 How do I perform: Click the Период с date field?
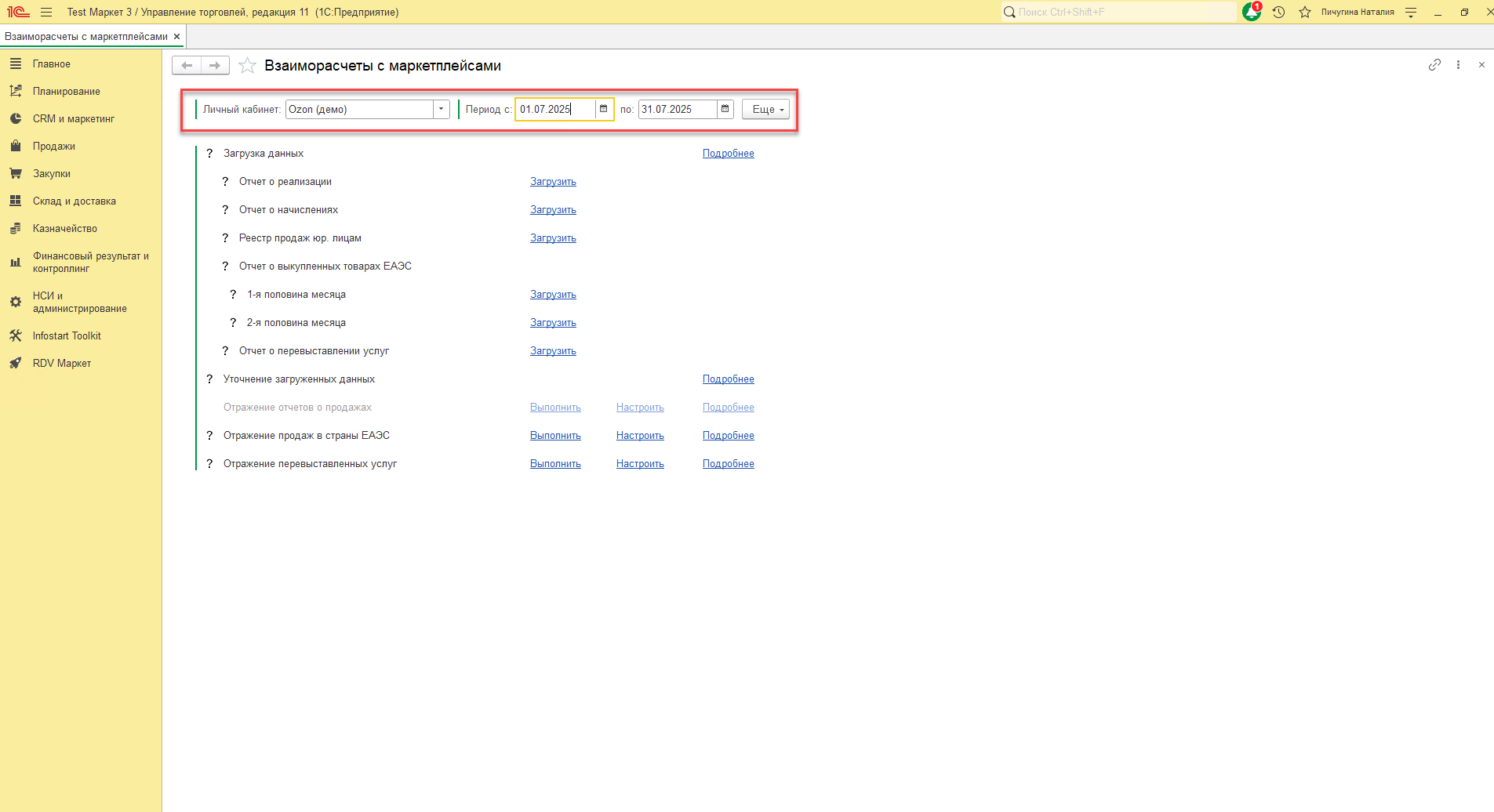tap(556, 109)
